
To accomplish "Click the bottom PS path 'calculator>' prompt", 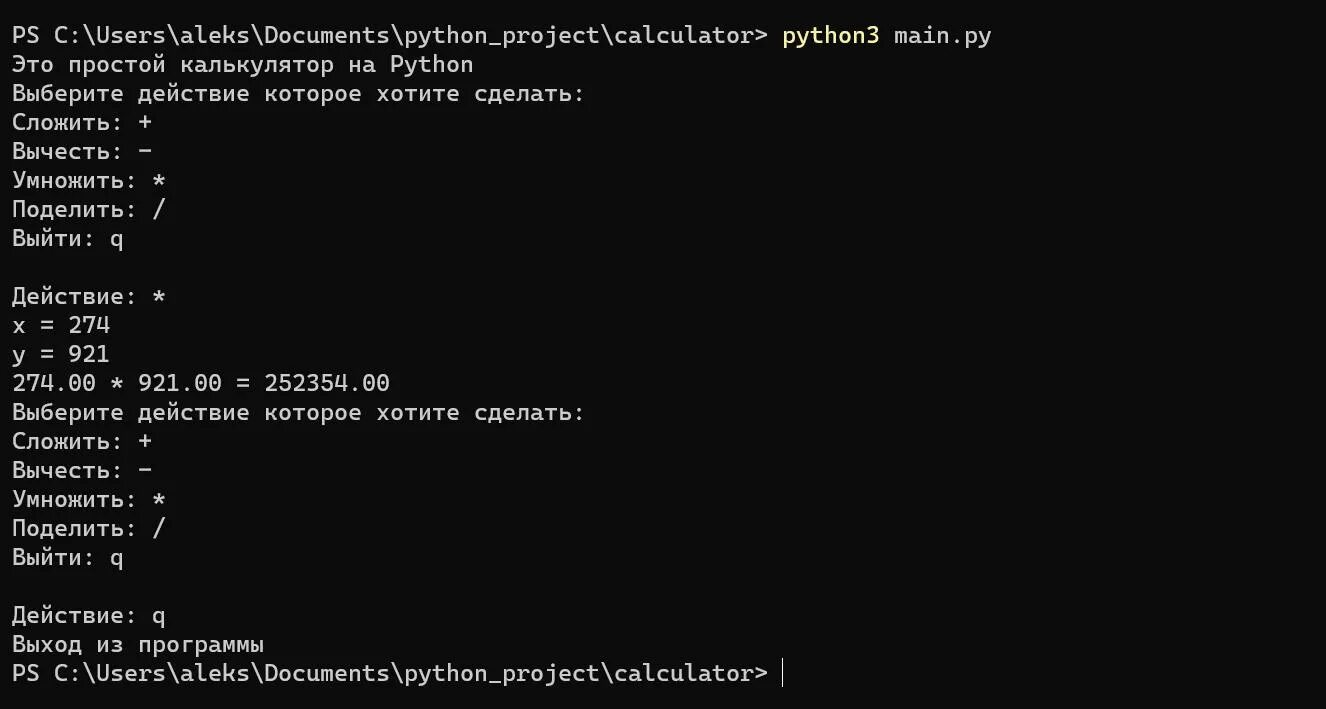I will coord(390,673).
